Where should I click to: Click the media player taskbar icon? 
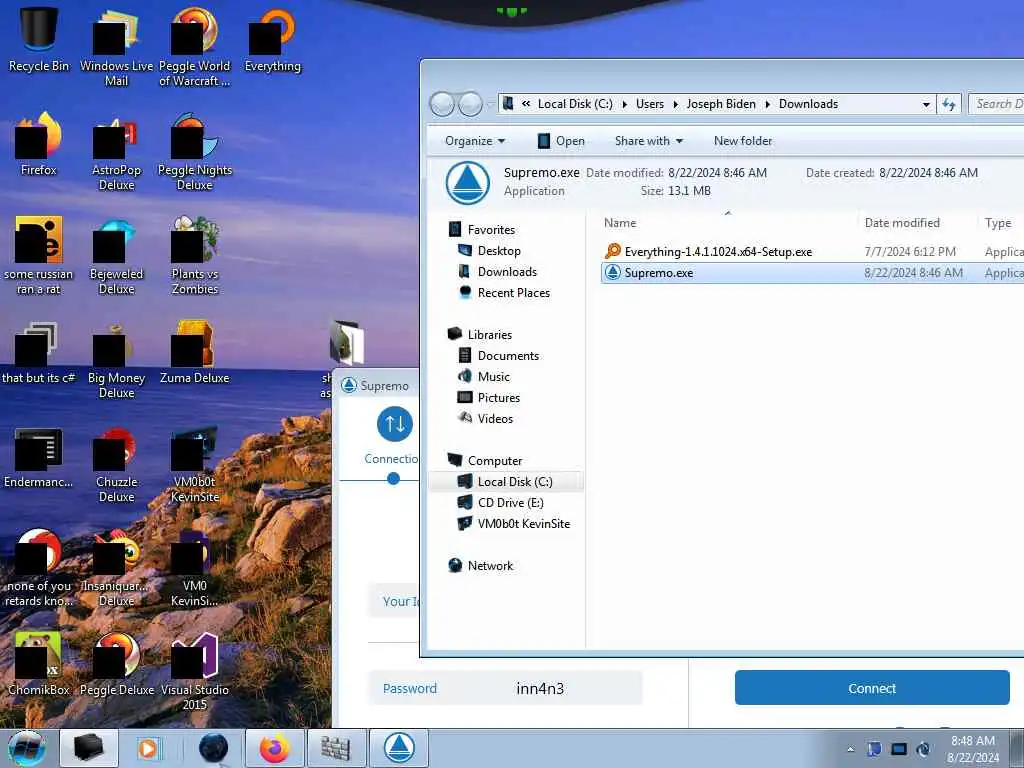click(149, 748)
